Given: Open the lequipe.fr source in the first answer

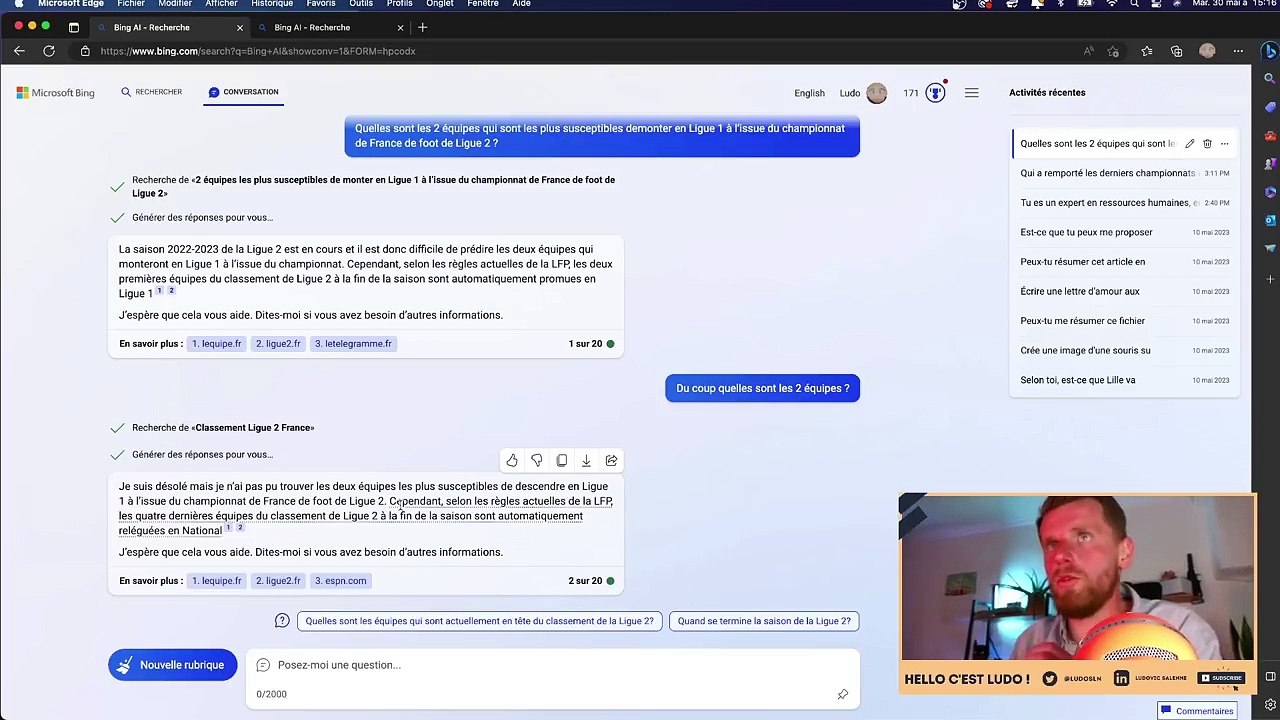Looking at the screenshot, I should (216, 344).
